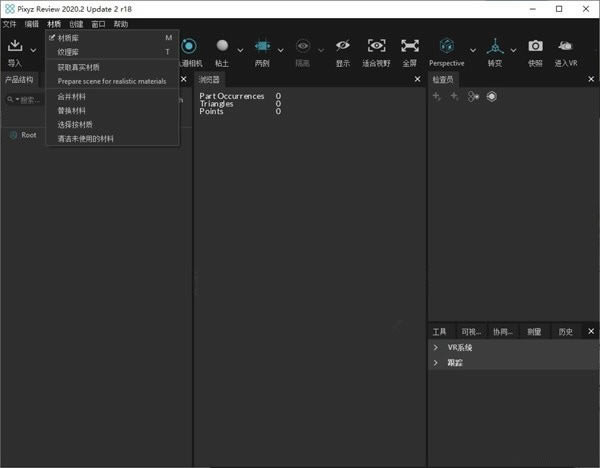
Task: Toggle the show (显示) eye icon
Action: tap(343, 46)
